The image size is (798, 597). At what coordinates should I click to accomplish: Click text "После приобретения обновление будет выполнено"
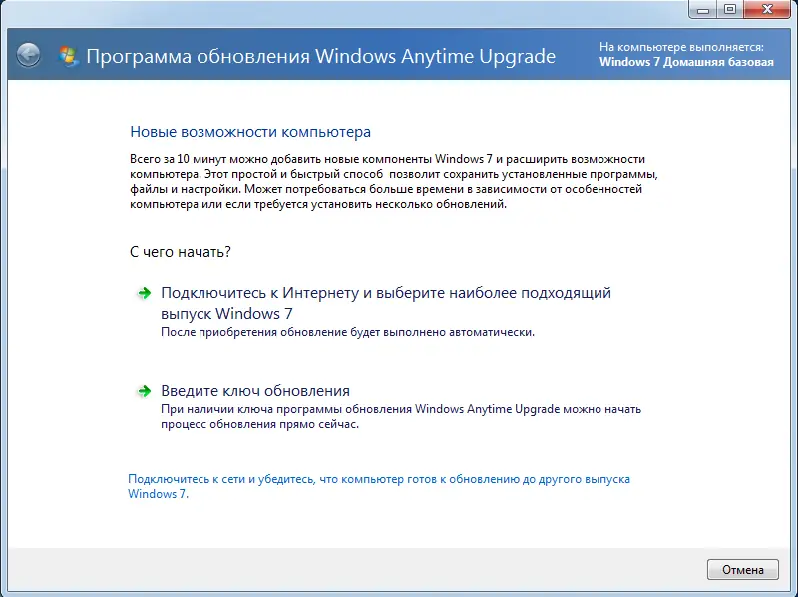click(x=348, y=332)
